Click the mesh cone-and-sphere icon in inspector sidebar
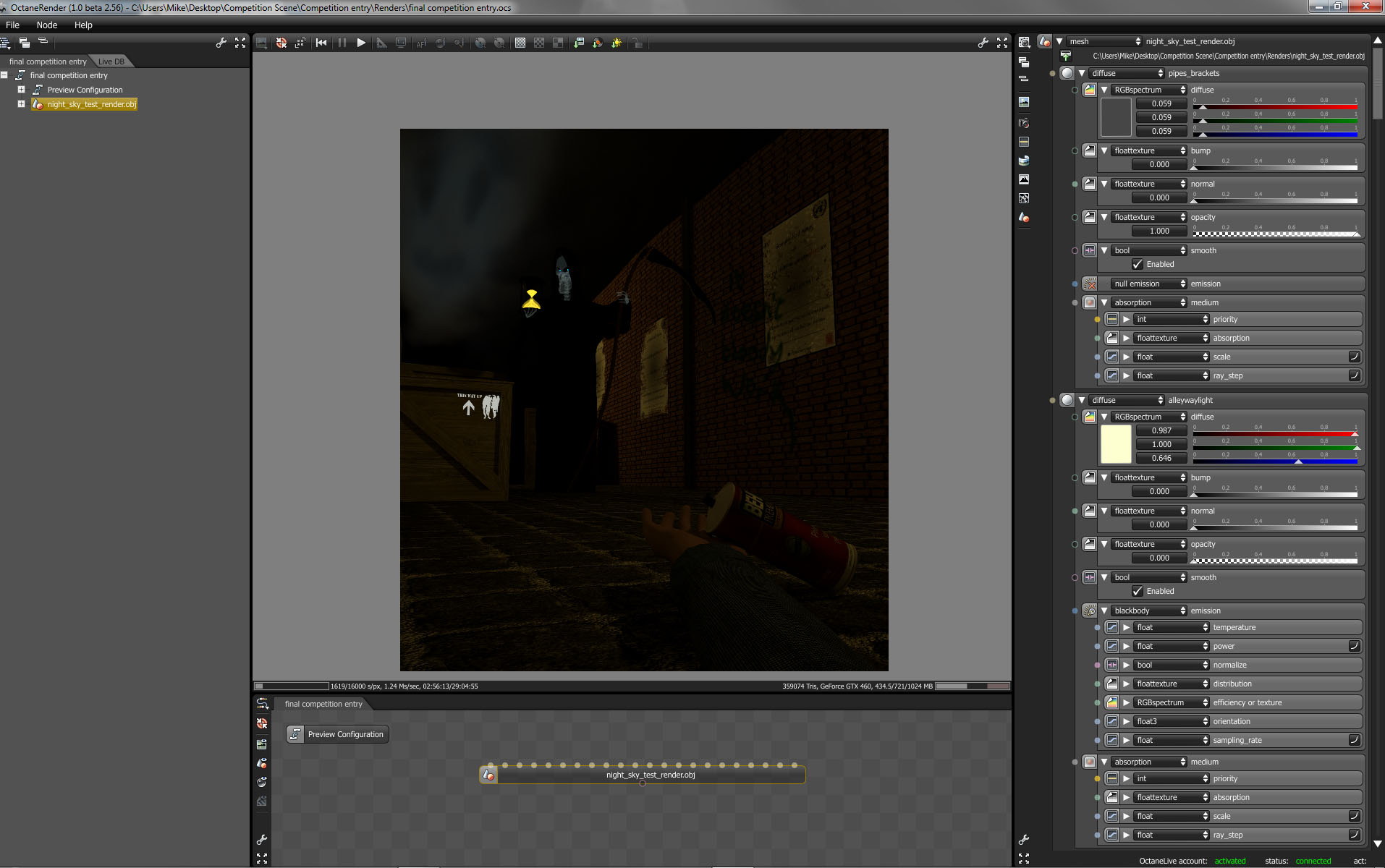This screenshot has width=1385, height=868. (1024, 217)
